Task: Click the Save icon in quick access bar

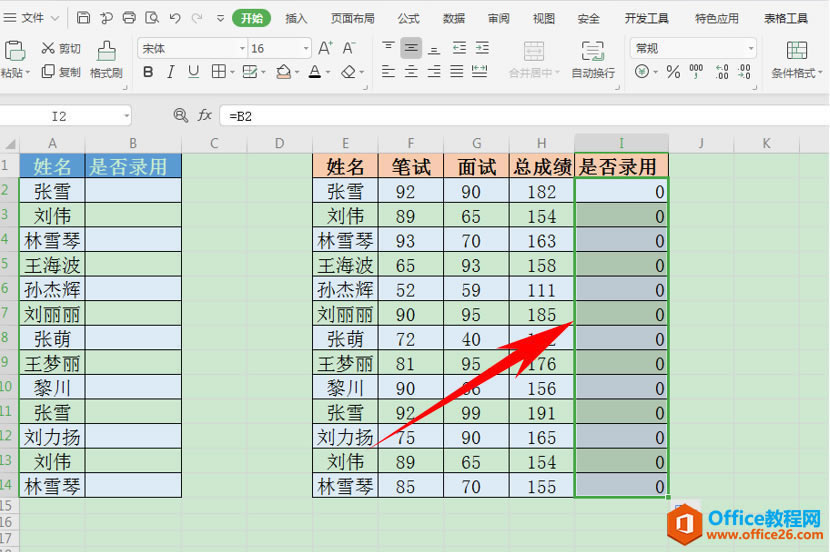Action: 84,17
